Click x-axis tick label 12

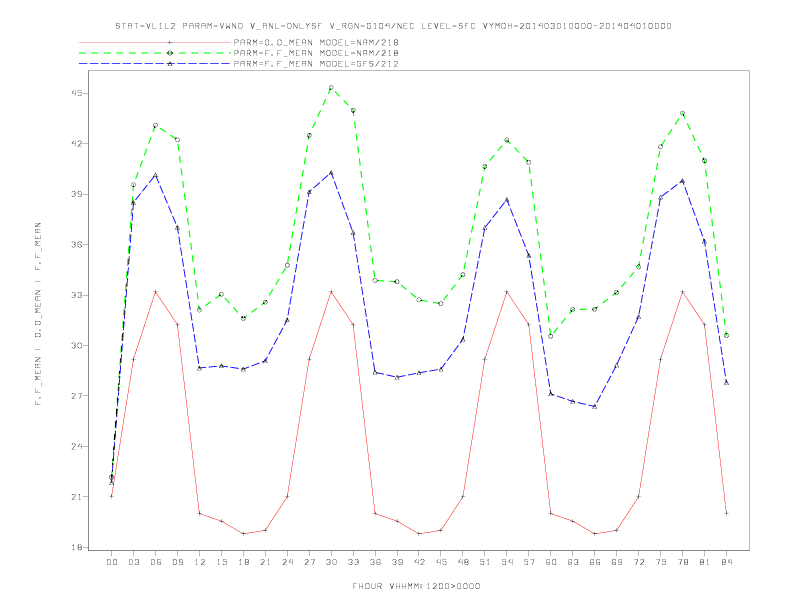click(200, 562)
